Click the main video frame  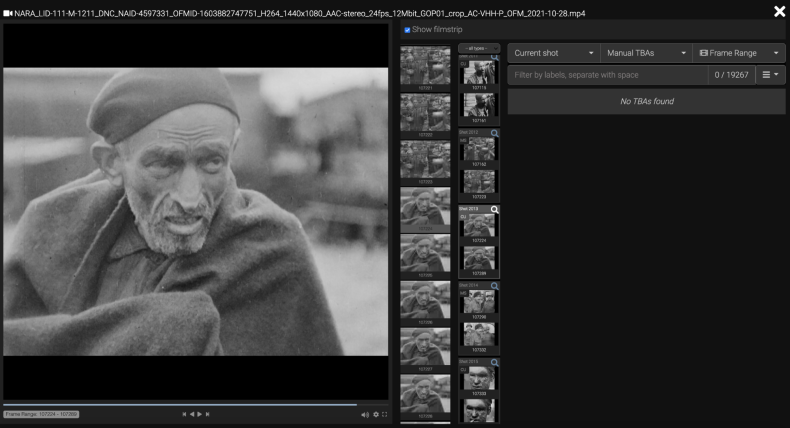tap(195, 212)
